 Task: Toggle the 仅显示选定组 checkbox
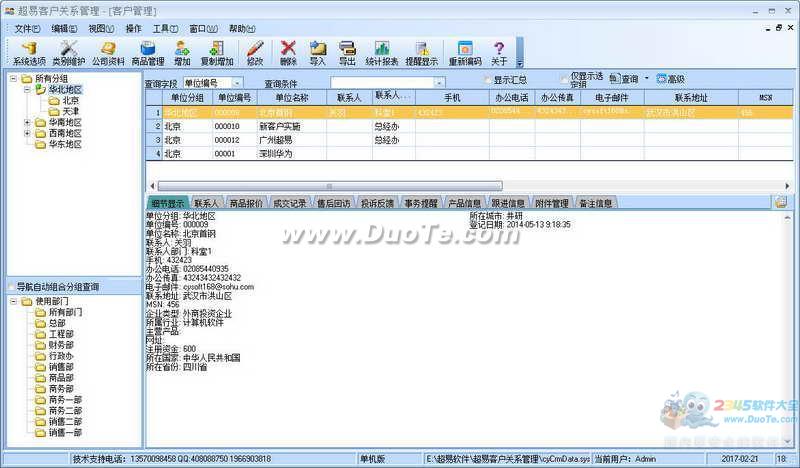[x=564, y=80]
